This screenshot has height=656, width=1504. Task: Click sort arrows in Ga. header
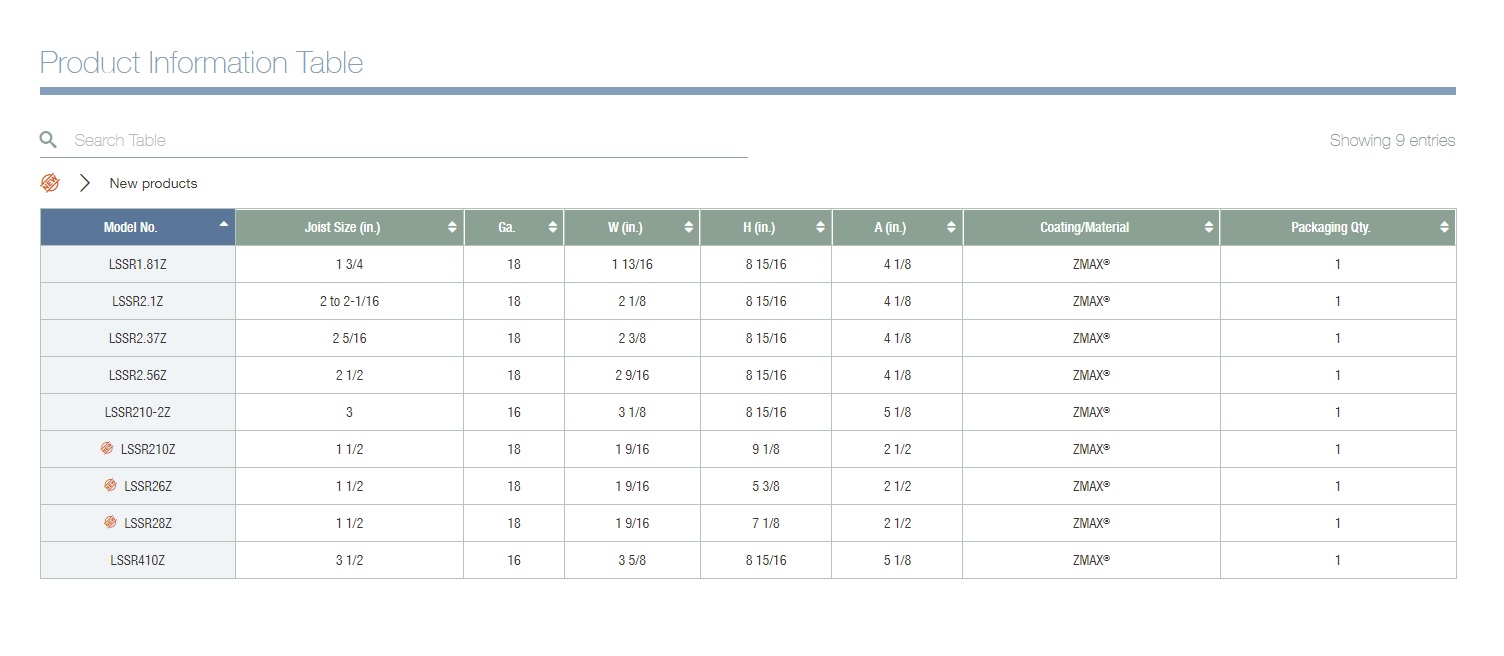[x=553, y=227]
